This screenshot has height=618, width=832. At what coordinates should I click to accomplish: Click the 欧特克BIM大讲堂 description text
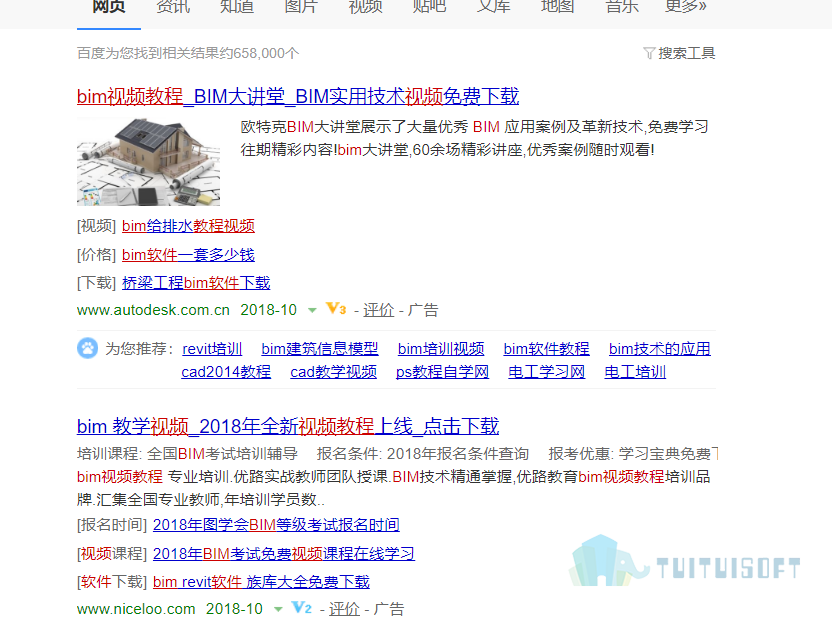point(474,138)
